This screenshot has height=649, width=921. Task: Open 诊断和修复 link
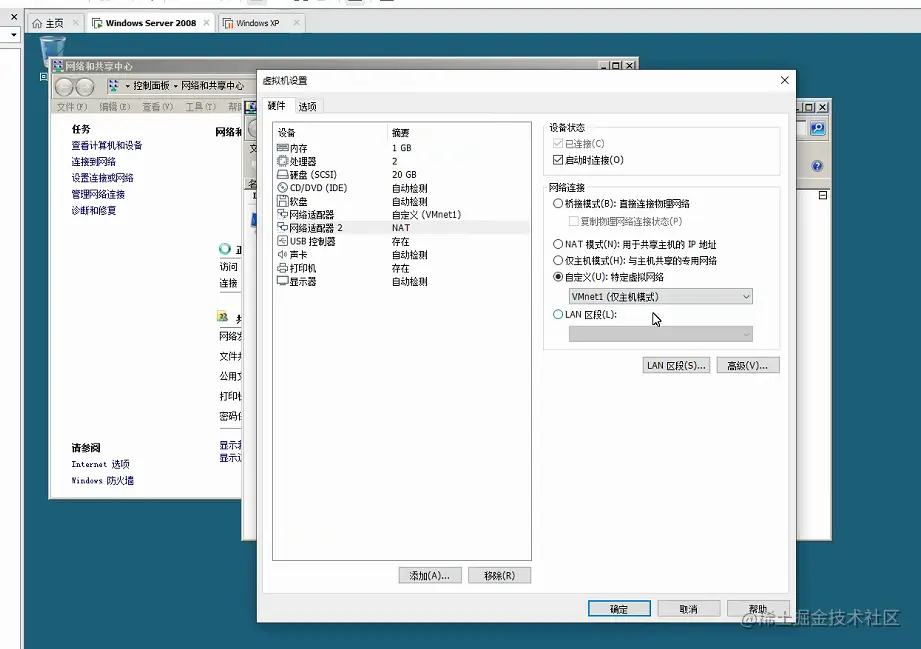[93, 210]
